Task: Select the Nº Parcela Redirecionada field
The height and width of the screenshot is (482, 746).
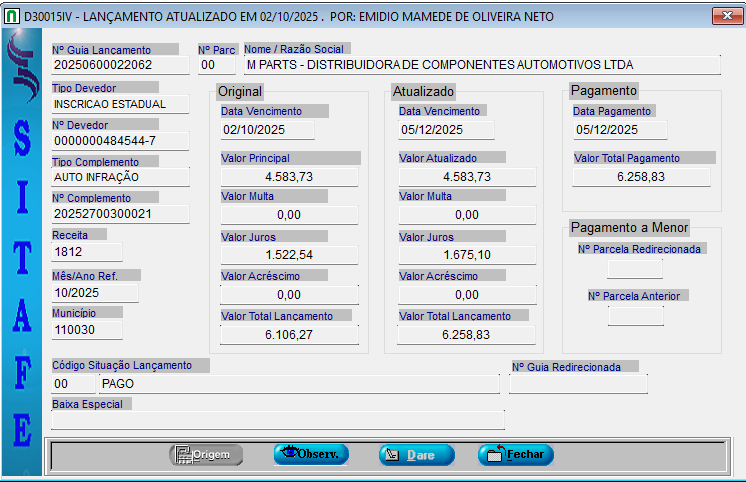Action: [x=635, y=268]
